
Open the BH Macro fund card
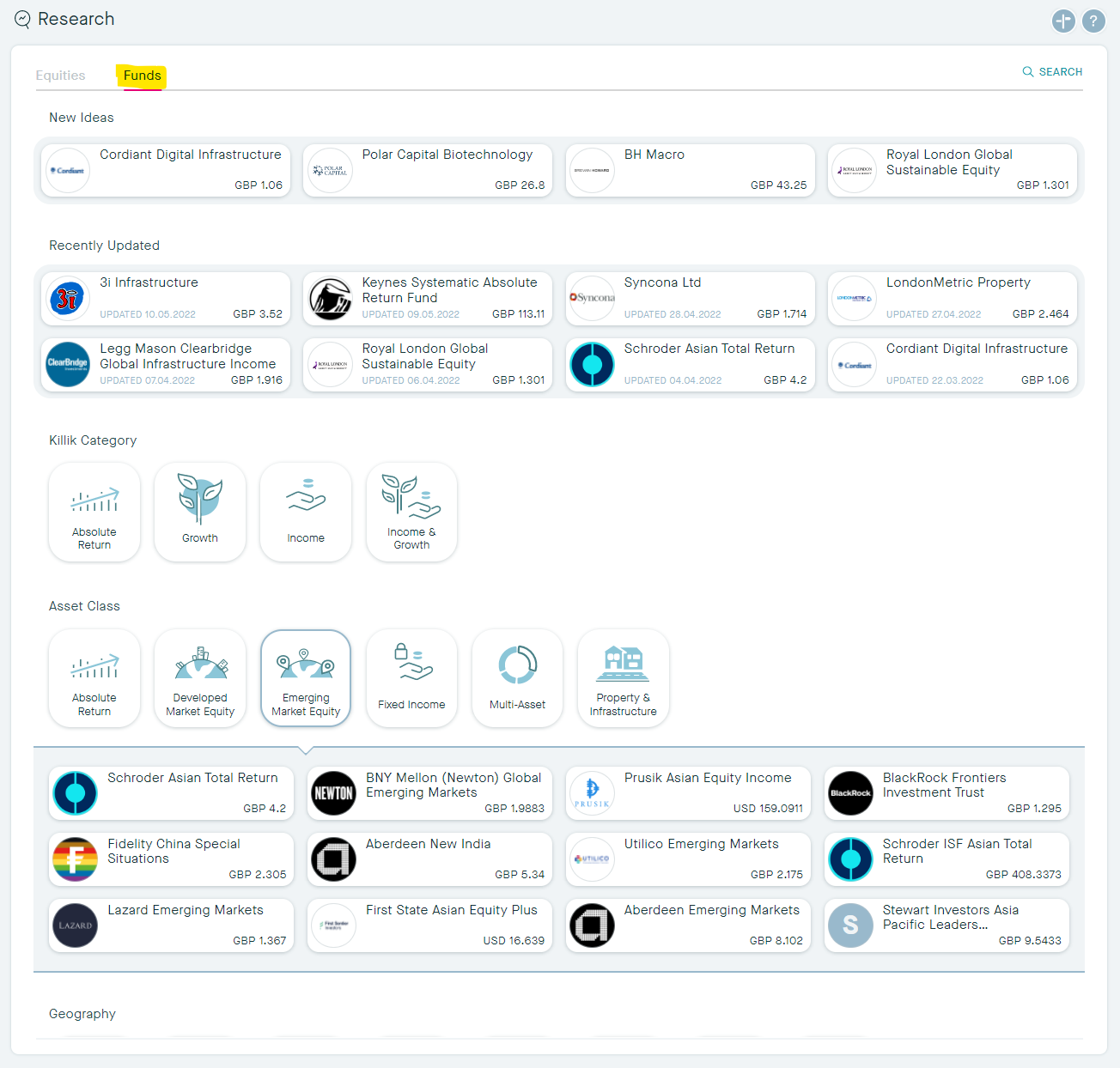(690, 170)
